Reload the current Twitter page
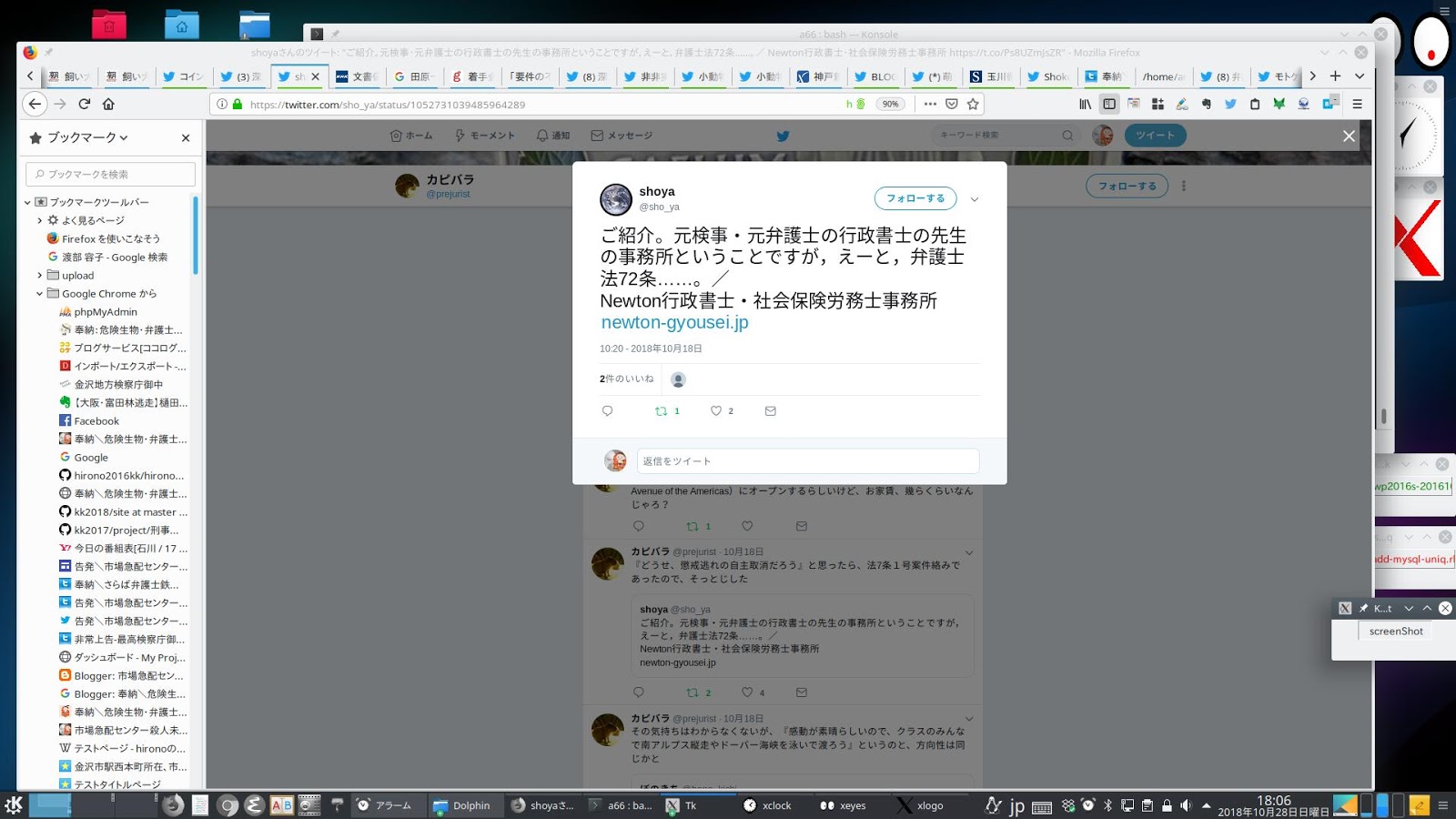 click(84, 104)
